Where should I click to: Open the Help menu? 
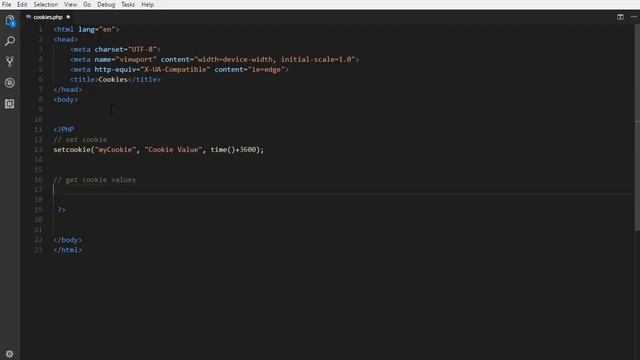pos(147,4)
